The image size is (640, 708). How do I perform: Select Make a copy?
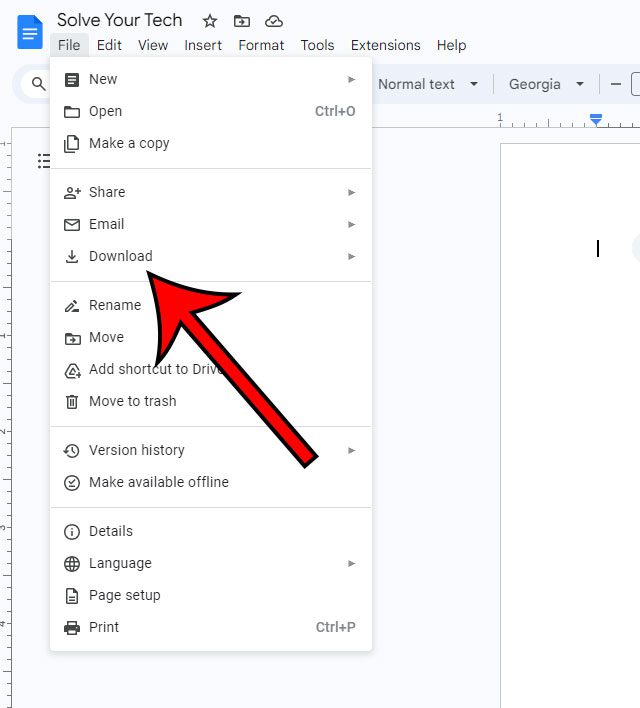coord(129,143)
